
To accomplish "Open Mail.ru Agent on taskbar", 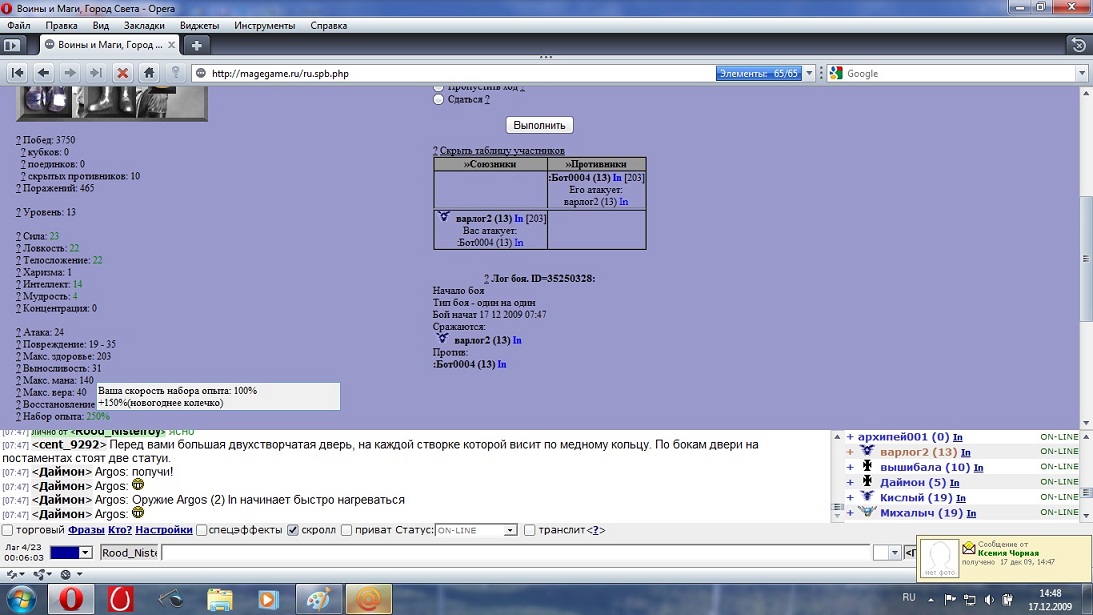I will coord(368,599).
